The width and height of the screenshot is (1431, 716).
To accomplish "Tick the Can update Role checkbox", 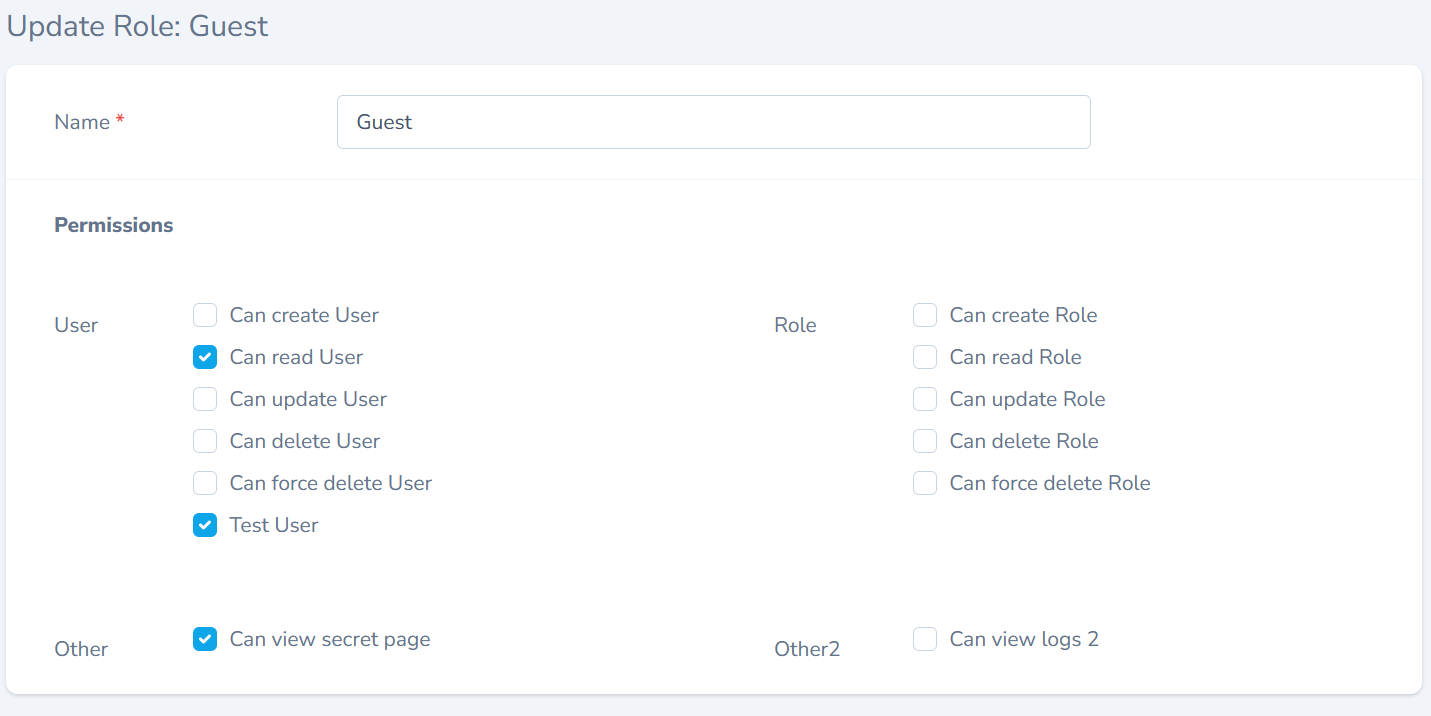I will tap(925, 400).
